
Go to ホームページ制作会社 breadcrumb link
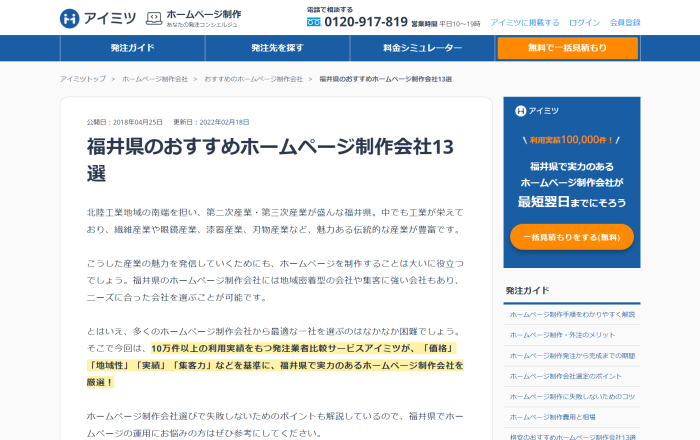tap(155, 78)
